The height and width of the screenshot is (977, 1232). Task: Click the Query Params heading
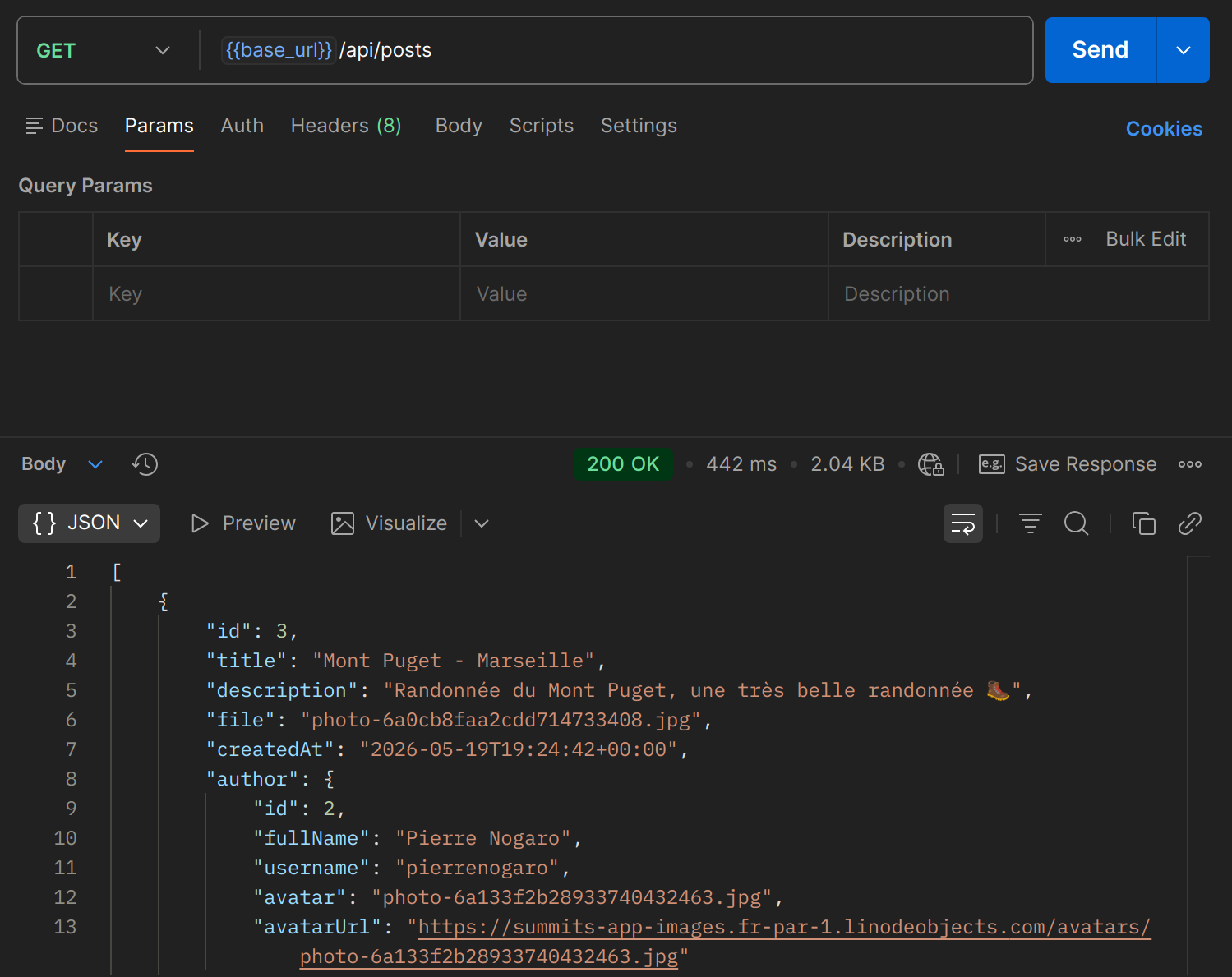click(85, 186)
